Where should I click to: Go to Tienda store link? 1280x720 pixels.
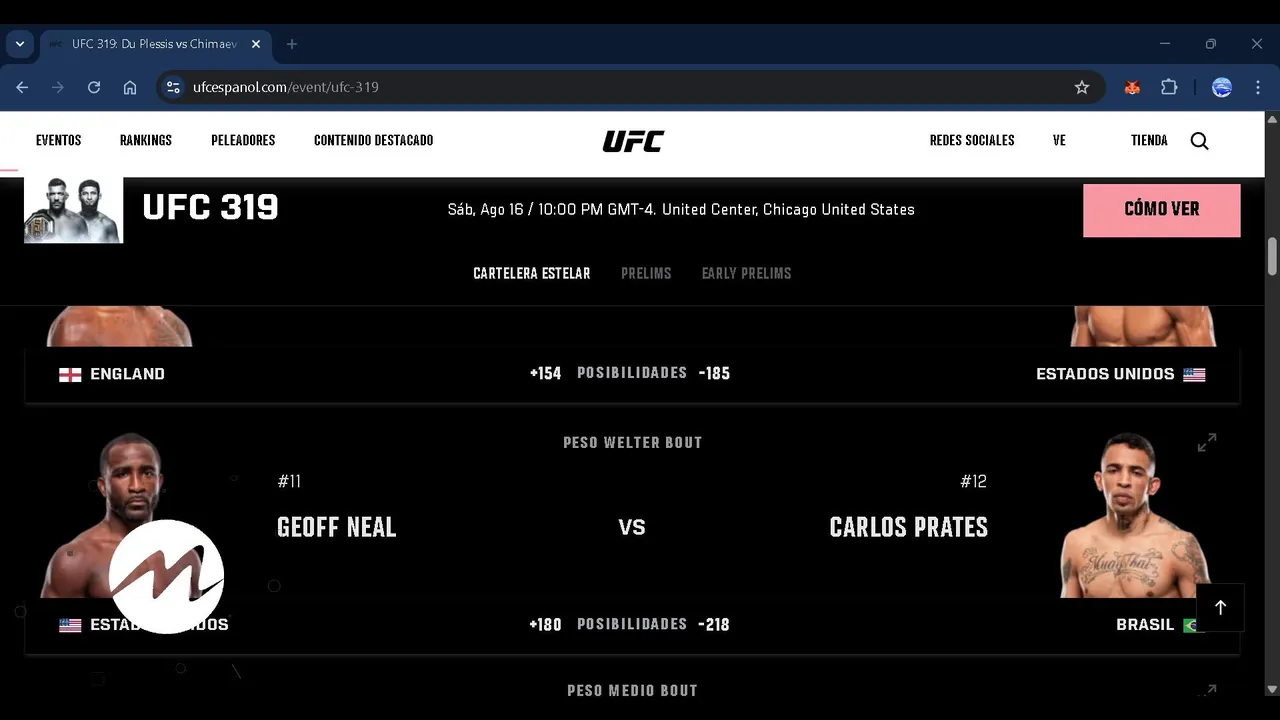1149,141
